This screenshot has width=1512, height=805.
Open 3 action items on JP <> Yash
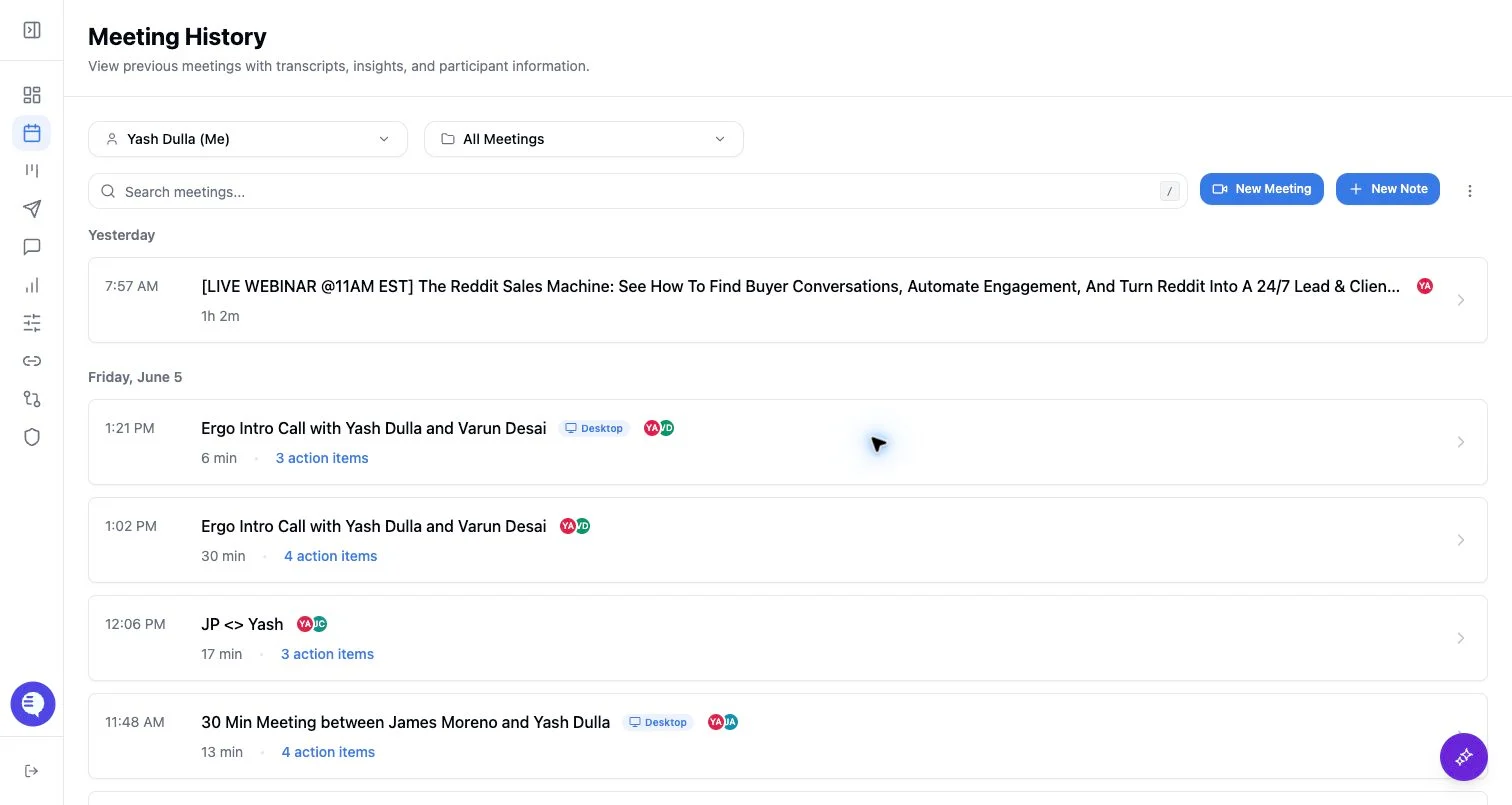tap(327, 654)
